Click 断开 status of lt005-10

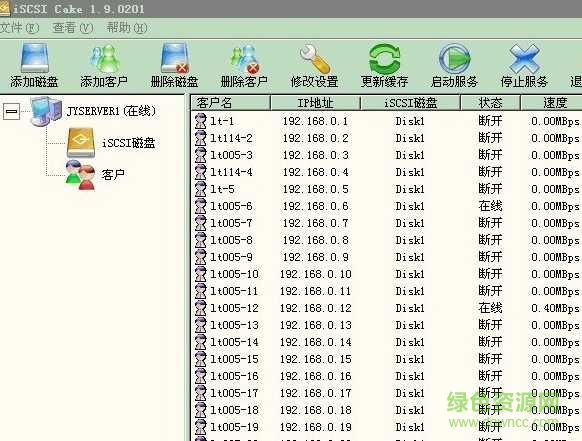[490, 274]
